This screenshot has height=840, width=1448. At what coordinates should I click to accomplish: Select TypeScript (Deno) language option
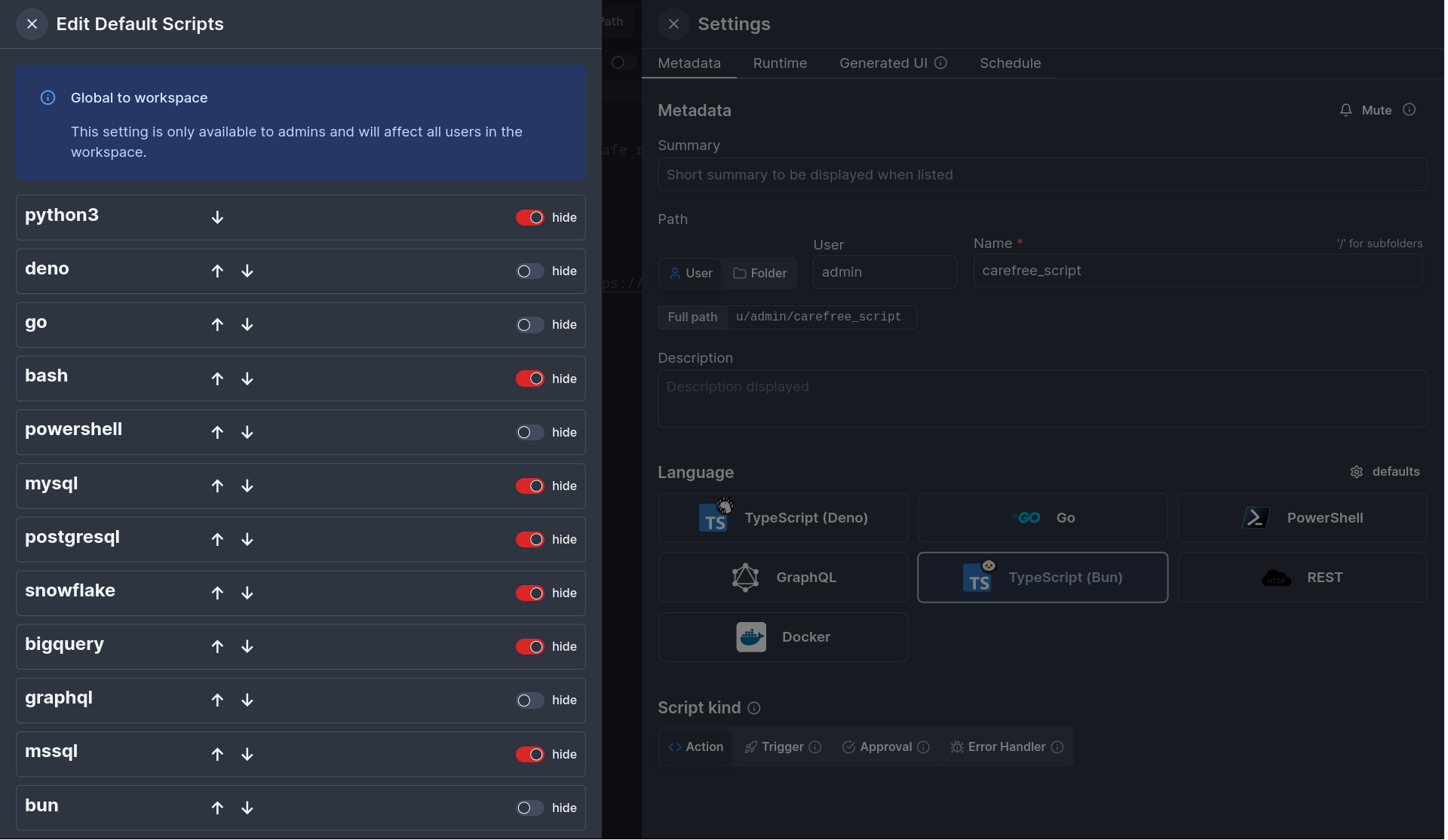coord(783,518)
